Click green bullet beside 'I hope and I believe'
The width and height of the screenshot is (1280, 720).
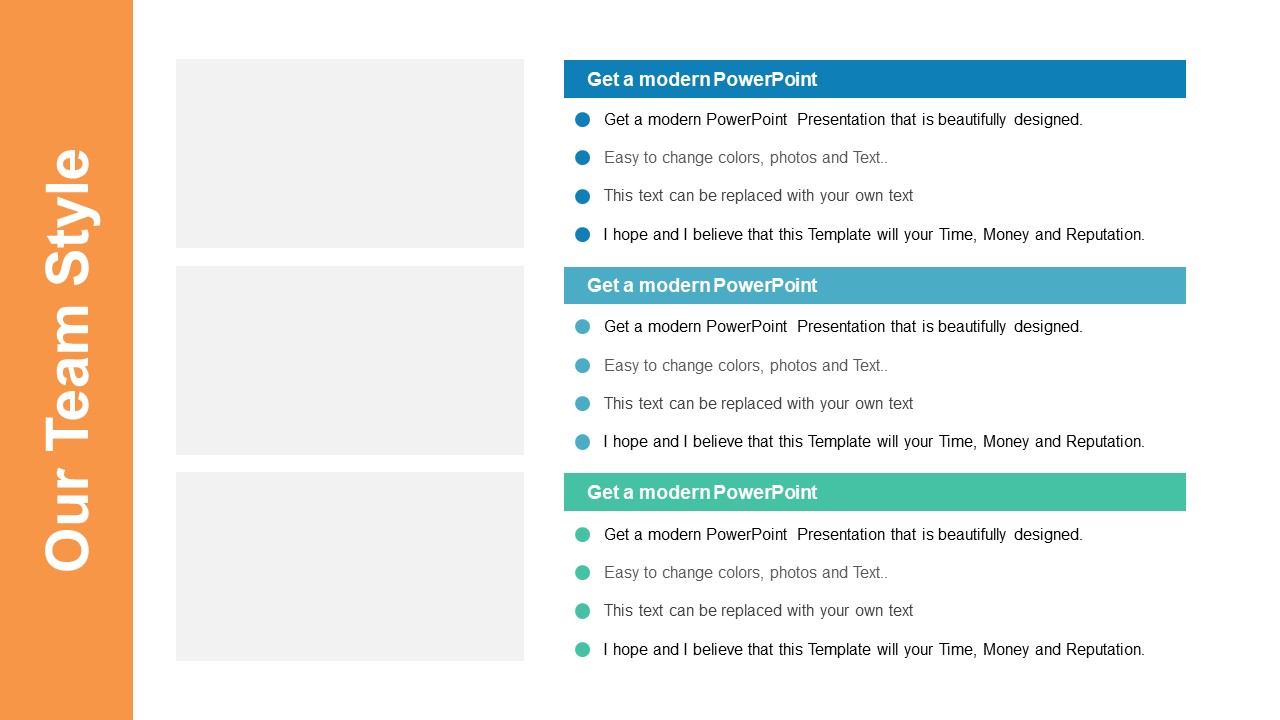coord(583,650)
